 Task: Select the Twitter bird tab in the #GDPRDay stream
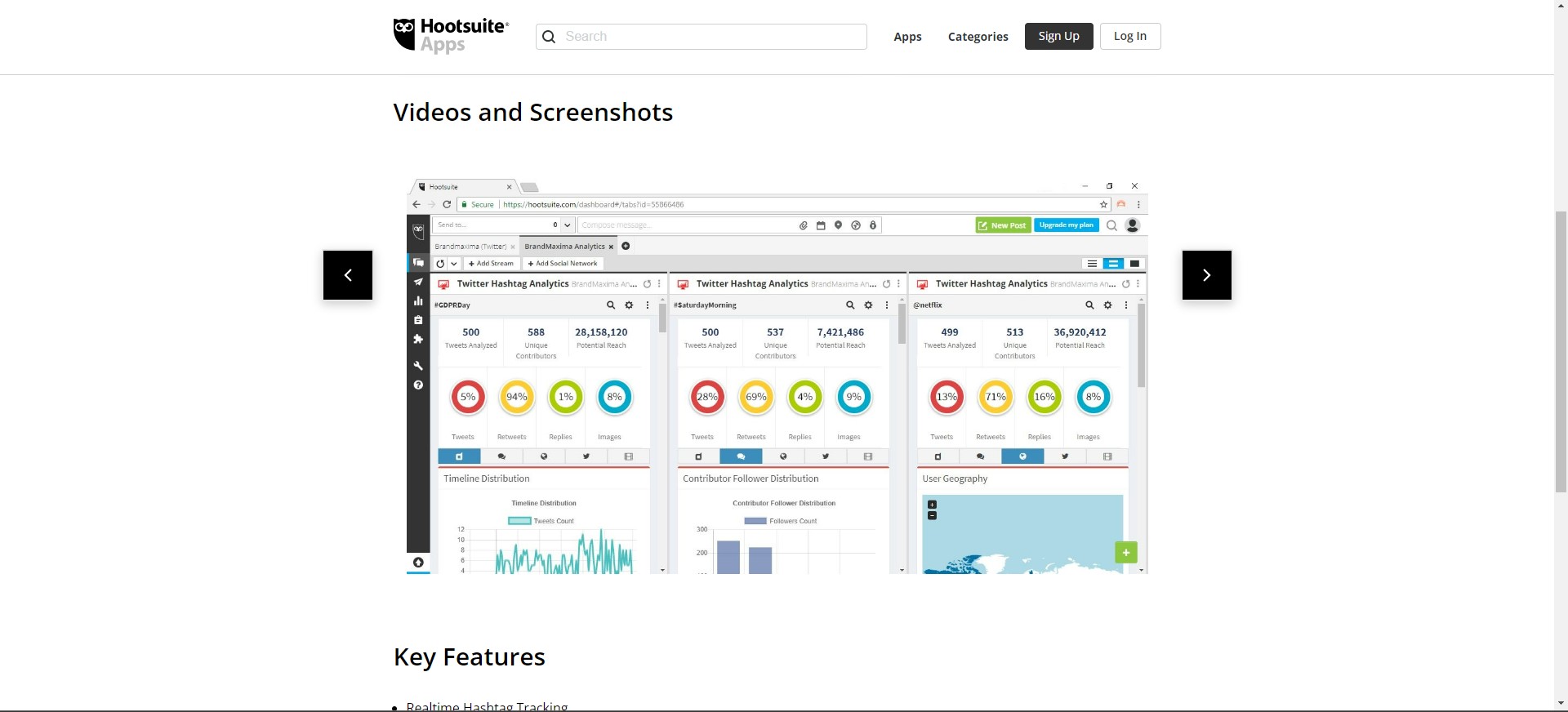[586, 456]
